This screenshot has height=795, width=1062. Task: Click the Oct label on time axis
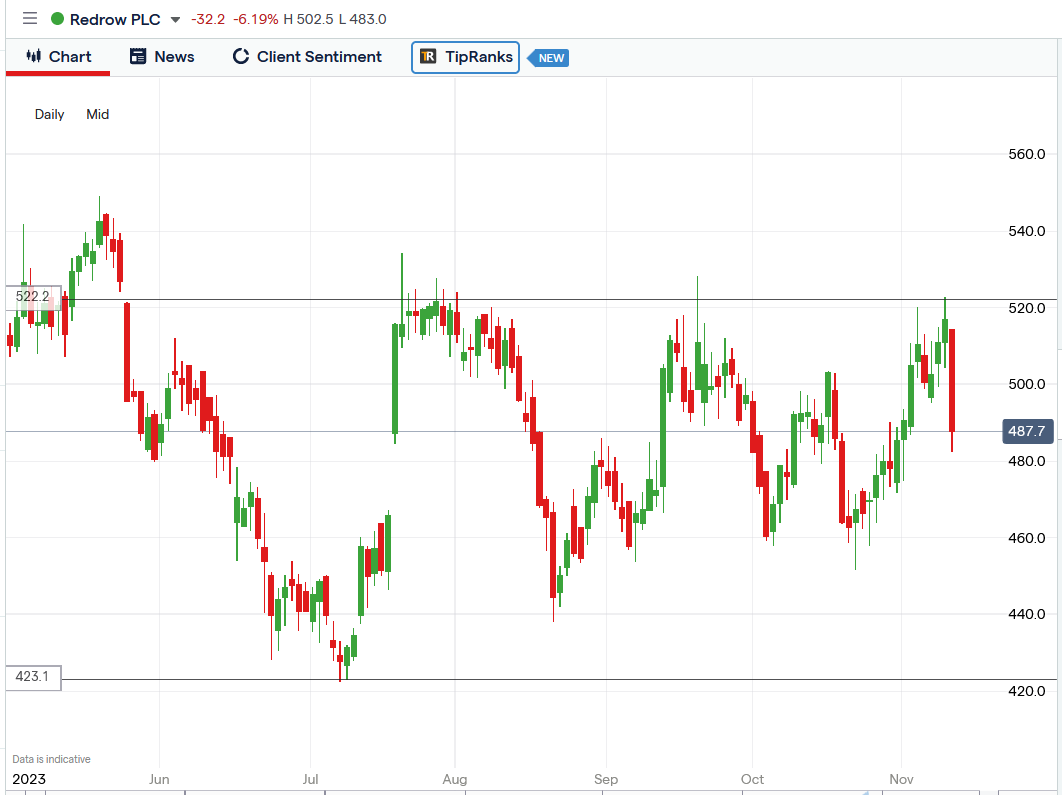(x=752, y=779)
